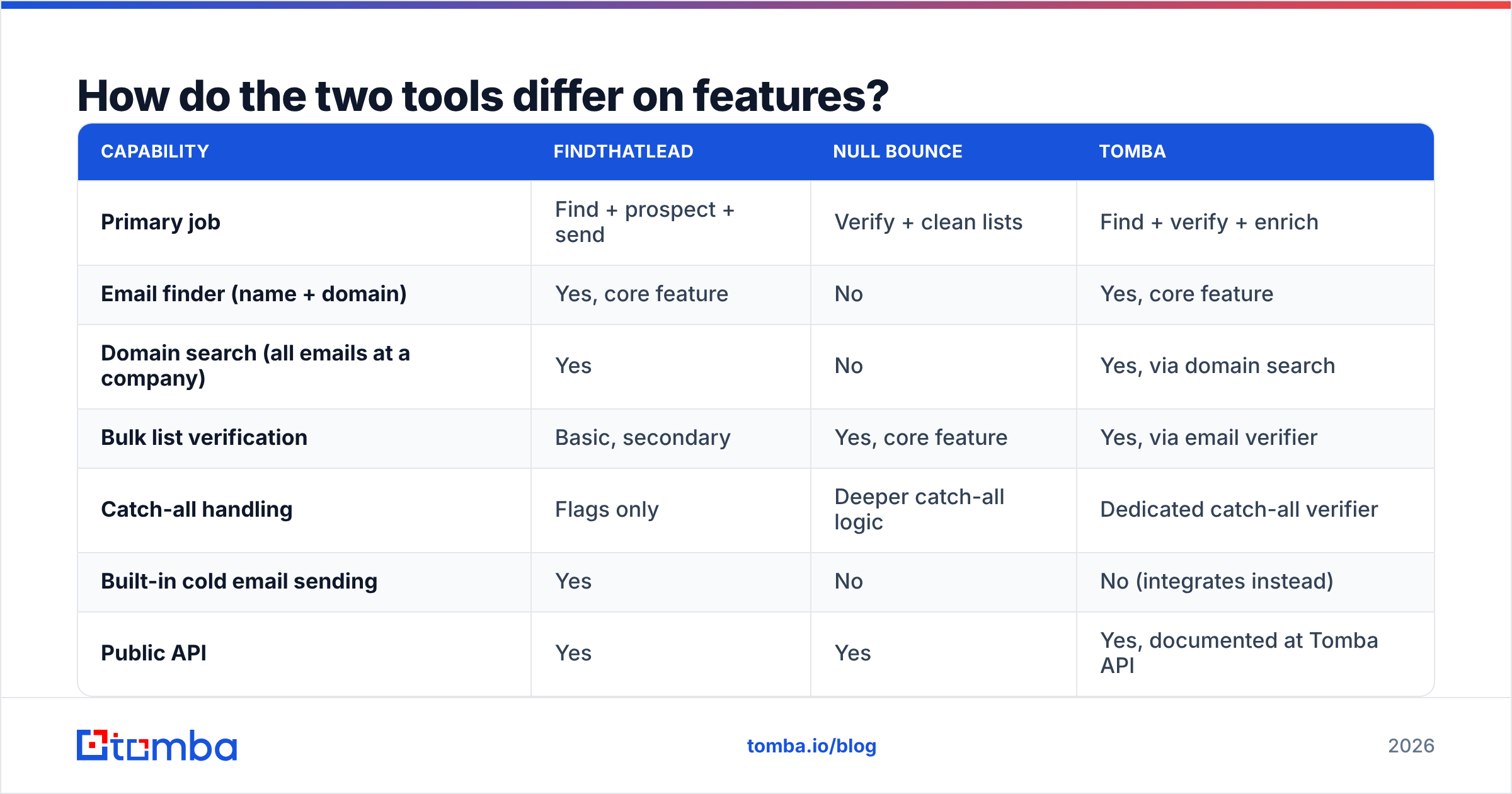Viewport: 1512px width, 794px height.
Task: Click FindThatLead 'Yes' in Public API row
Action: (573, 653)
